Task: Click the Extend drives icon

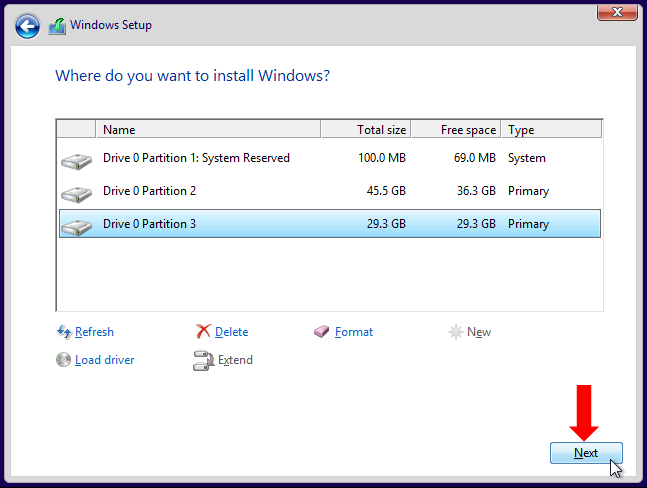Action: point(203,360)
